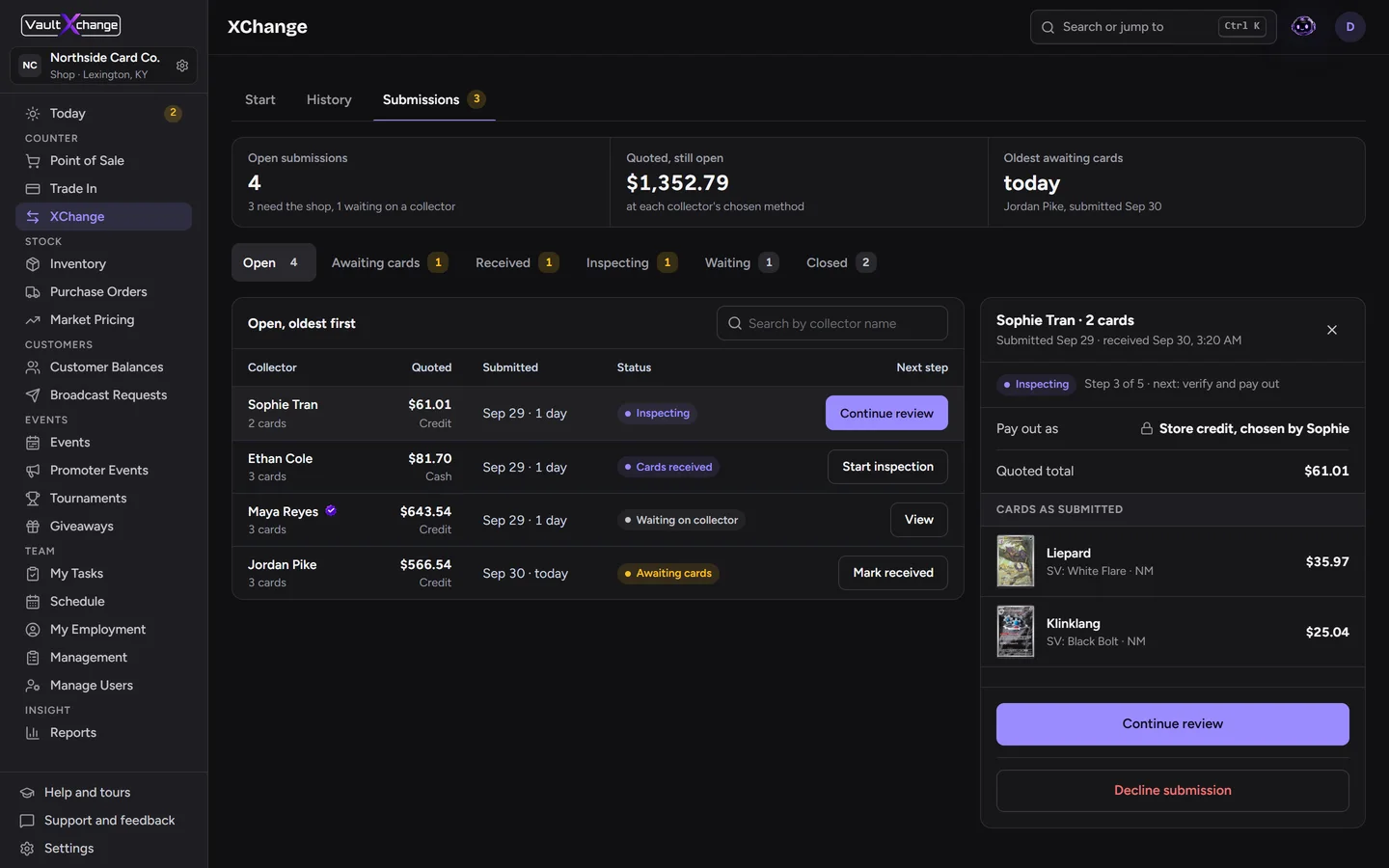Click Maya Reyes verified badge
Viewport: 1389px width, 868px height.
(x=331, y=511)
